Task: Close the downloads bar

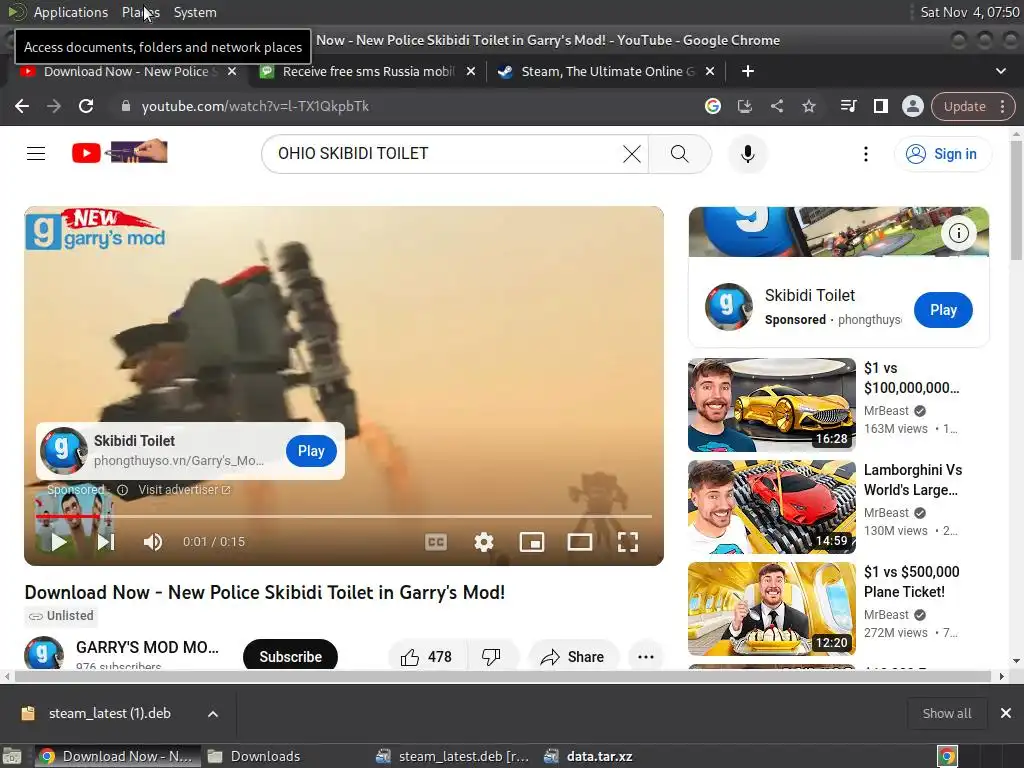Action: pos(1006,714)
